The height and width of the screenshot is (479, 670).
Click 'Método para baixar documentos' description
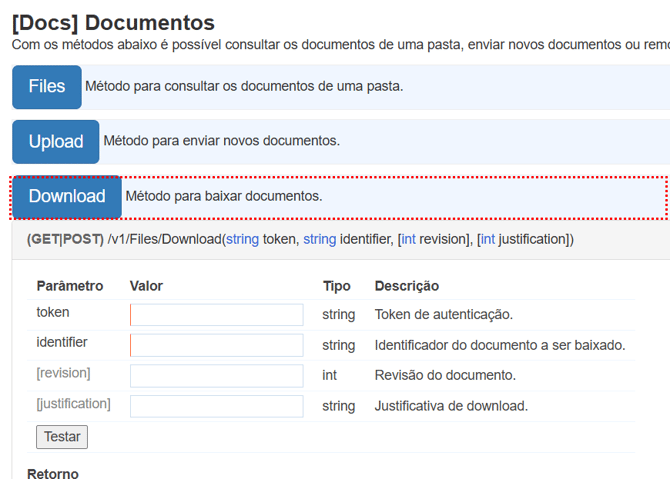(x=224, y=196)
